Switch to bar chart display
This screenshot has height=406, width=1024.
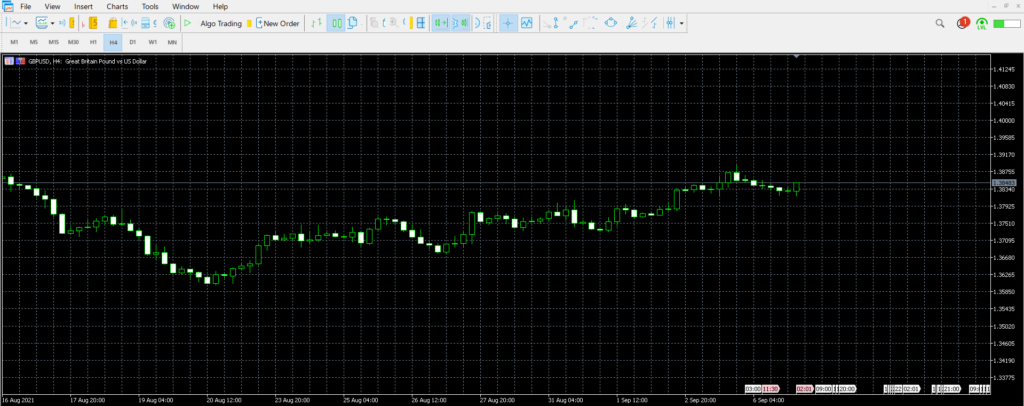[316, 23]
